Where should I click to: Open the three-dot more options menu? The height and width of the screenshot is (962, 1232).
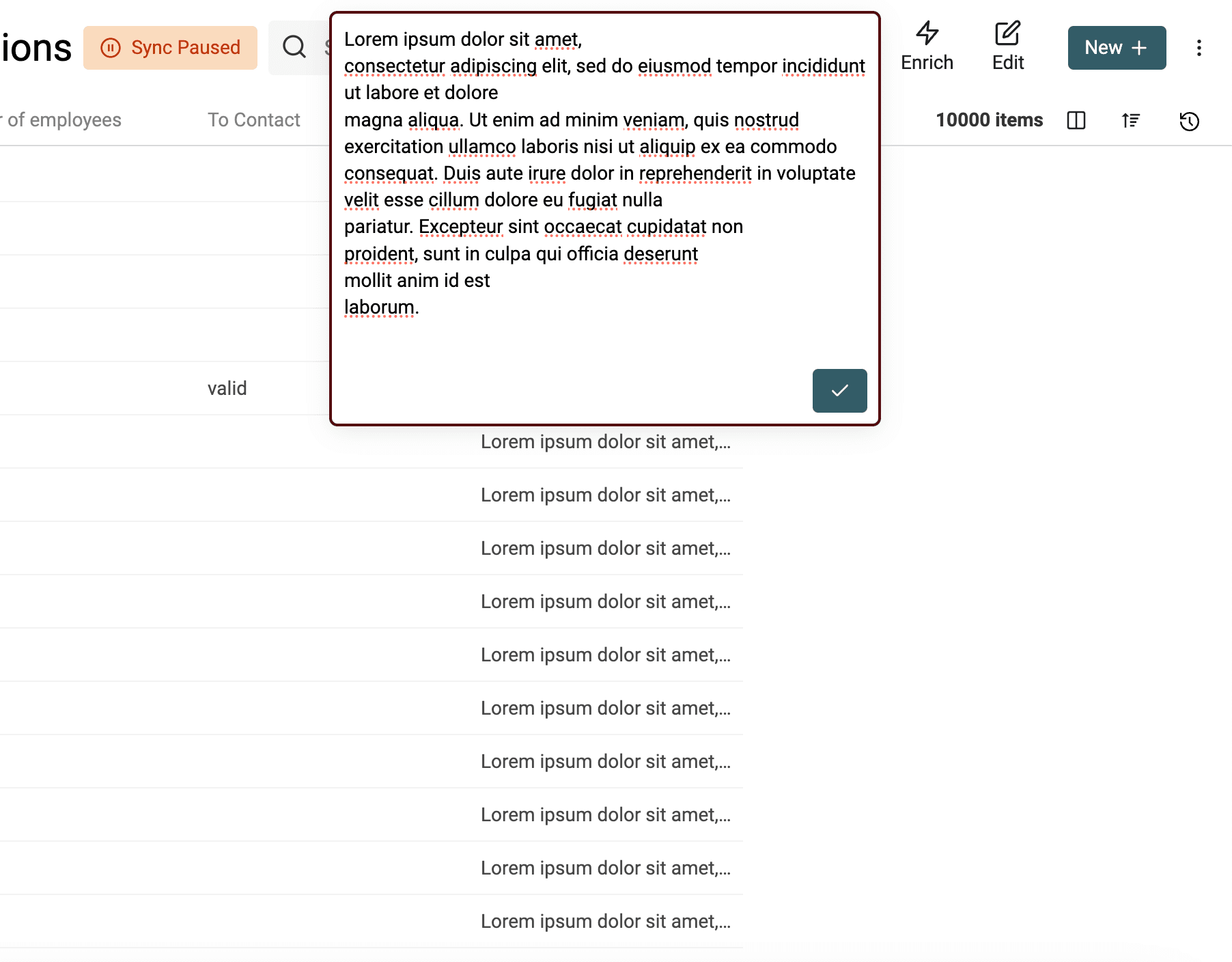point(1199,48)
